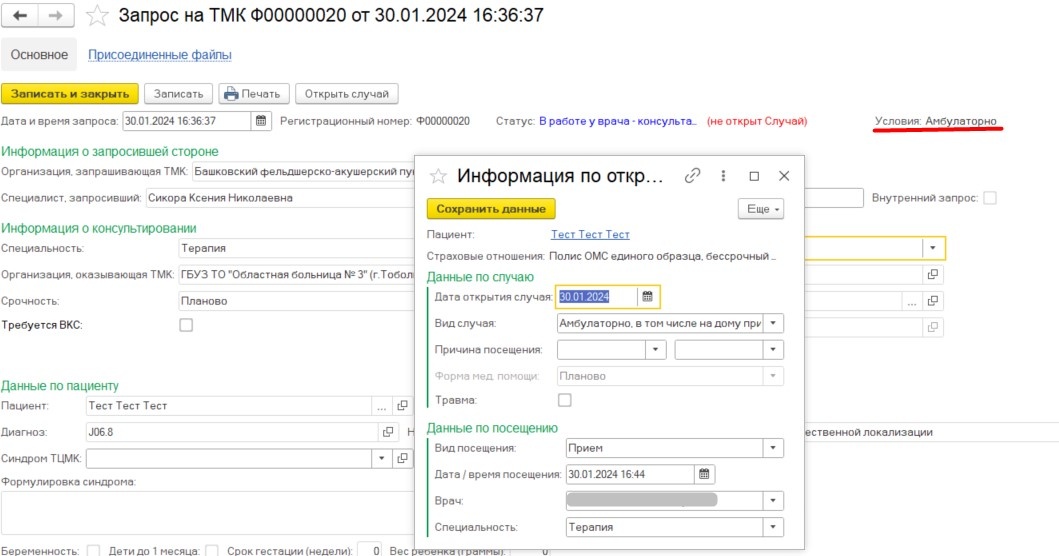Screen dimensions: 1059x556
Task: Open the Вид посещения dropdown list
Action: (774, 448)
